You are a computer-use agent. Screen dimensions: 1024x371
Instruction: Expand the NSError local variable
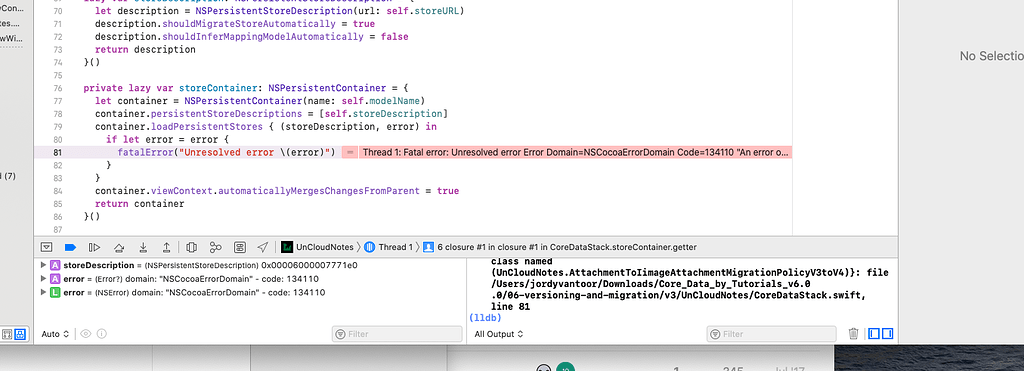pyautogui.click(x=44, y=293)
